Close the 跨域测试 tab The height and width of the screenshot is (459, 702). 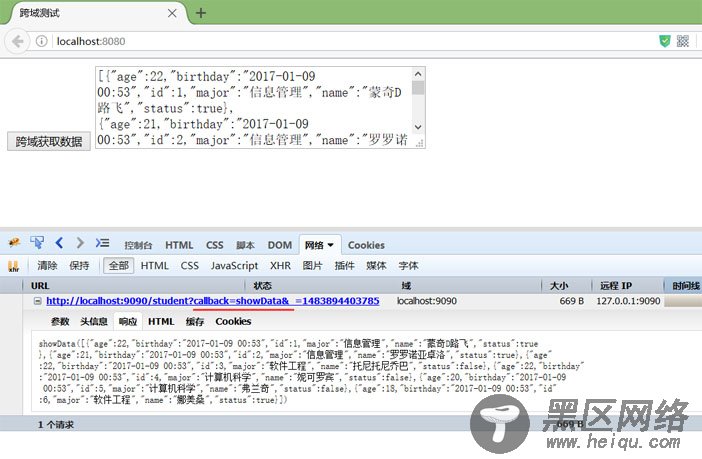coord(172,13)
